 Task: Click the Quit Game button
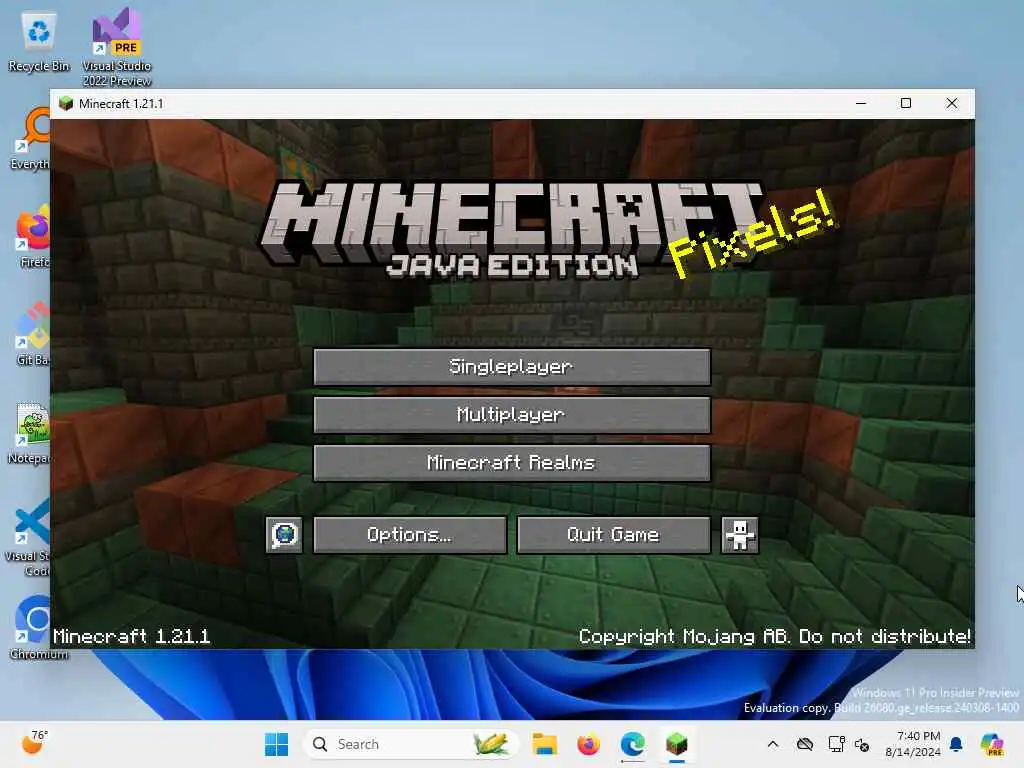(613, 535)
